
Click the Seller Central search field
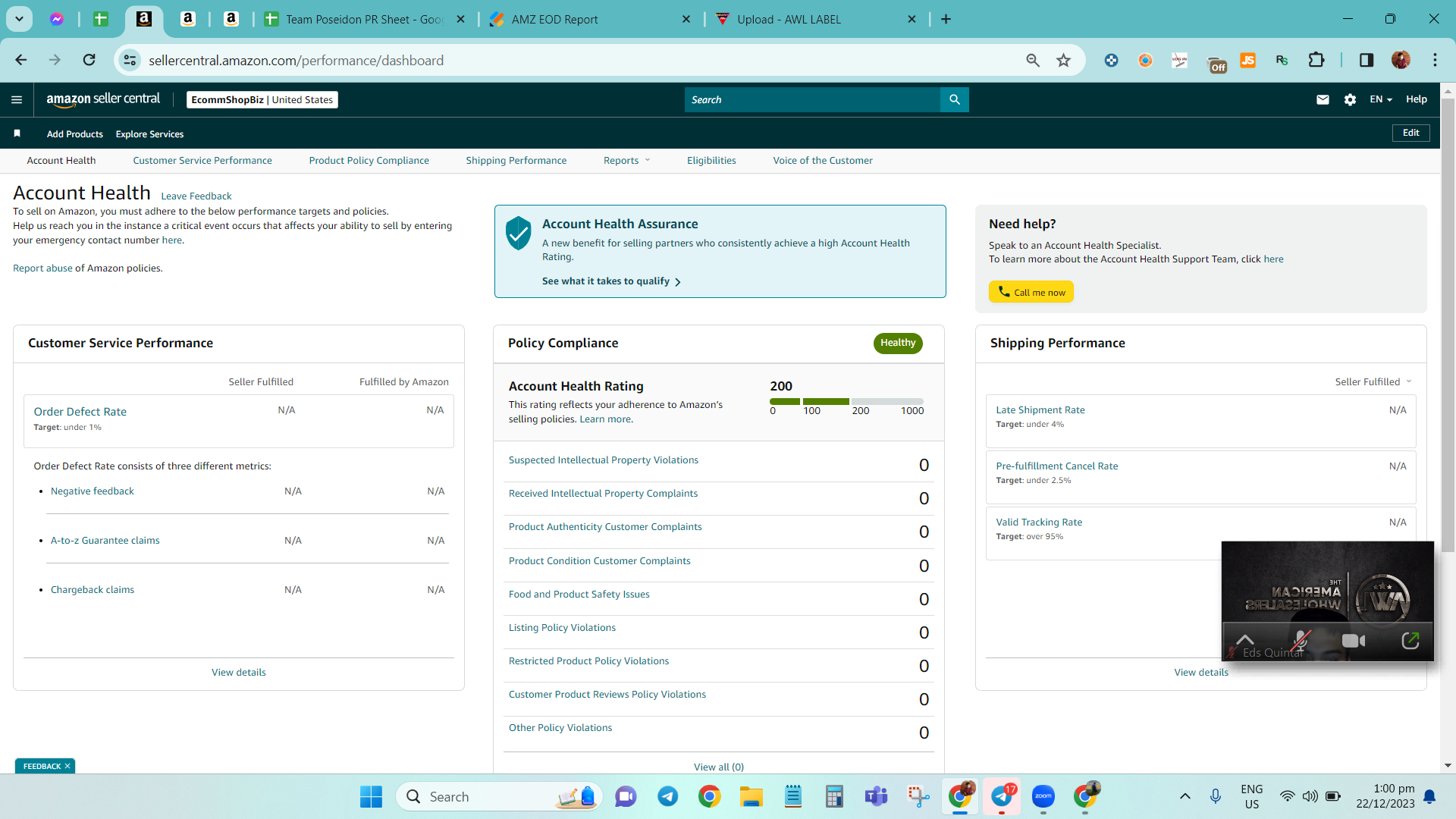click(812, 99)
